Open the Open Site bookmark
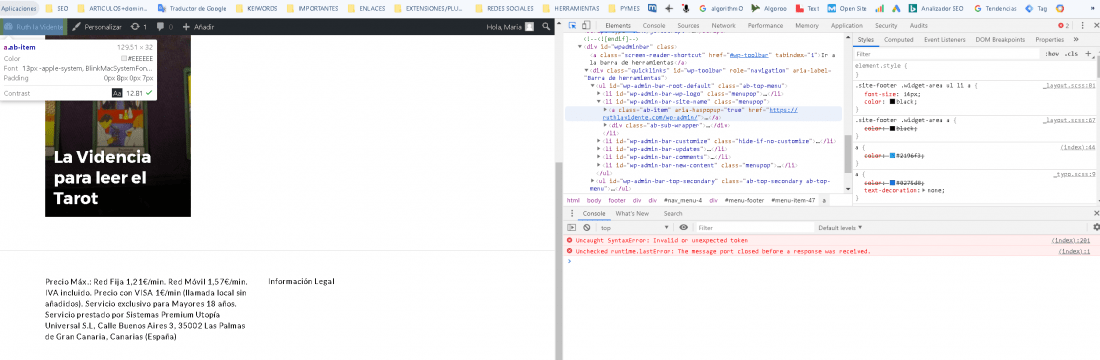The image size is (1100, 360). tap(847, 8)
